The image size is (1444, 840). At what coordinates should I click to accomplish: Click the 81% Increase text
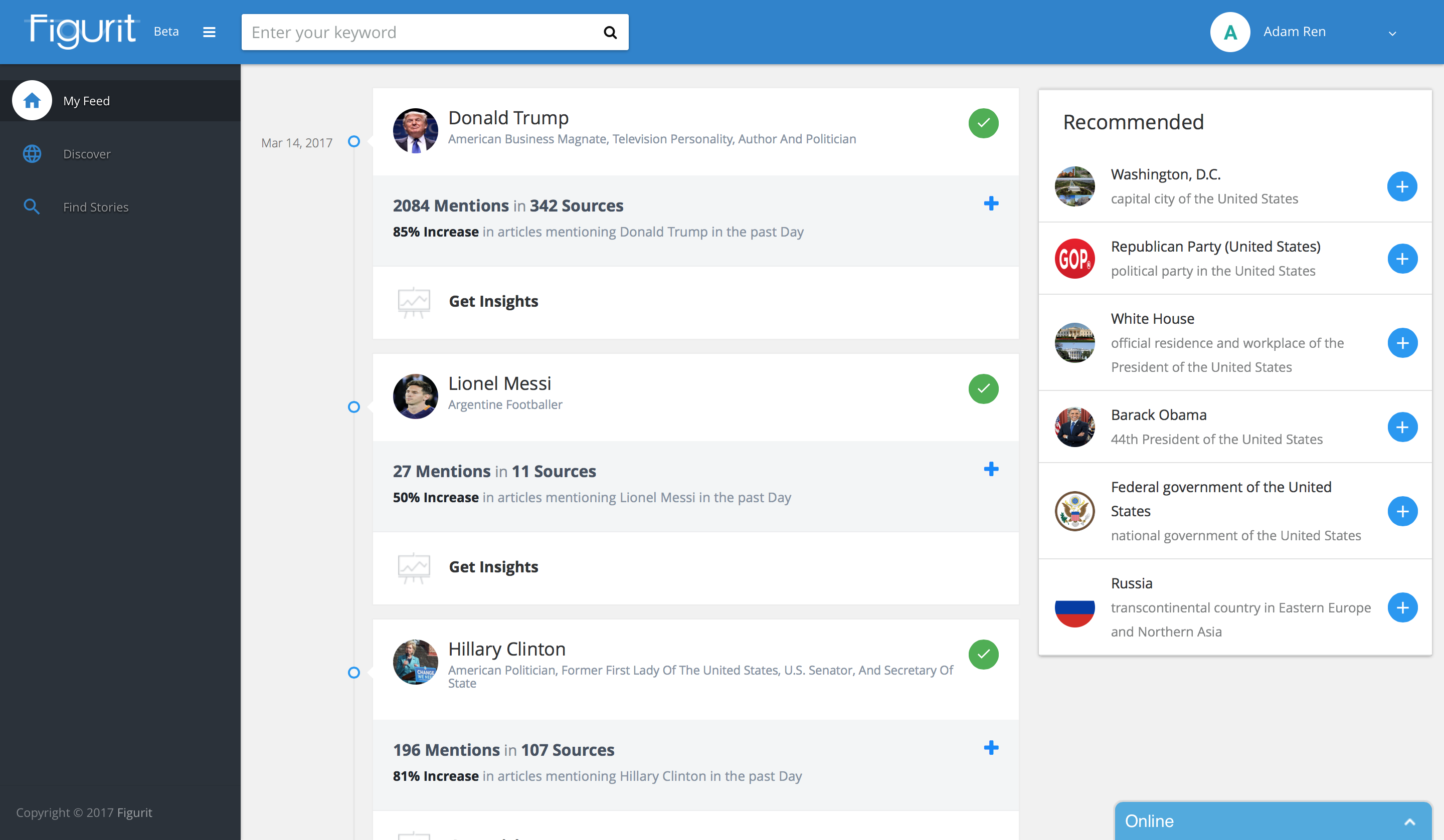(436, 776)
